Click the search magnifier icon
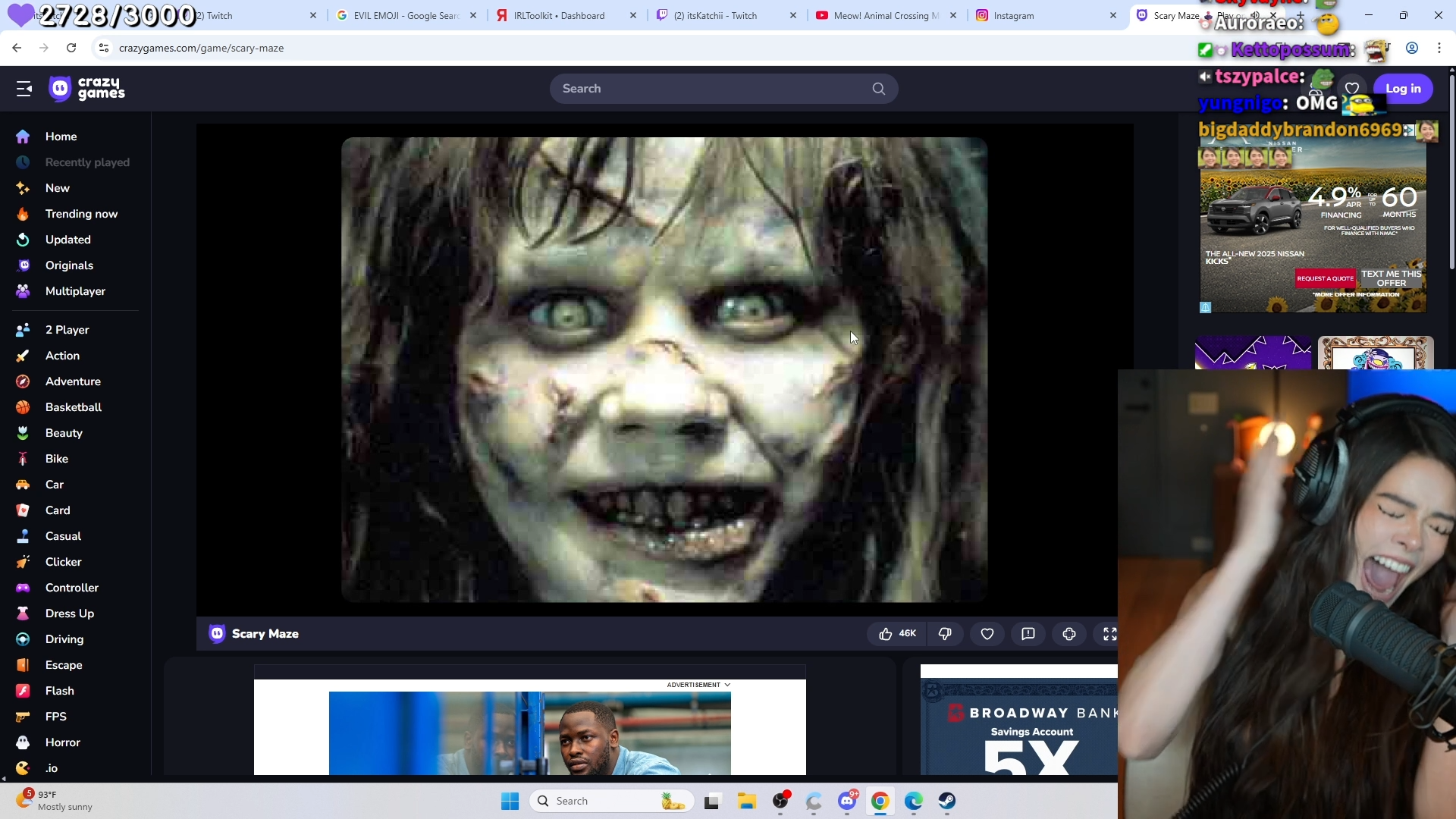Image resolution: width=1456 pixels, height=819 pixels. click(x=878, y=89)
